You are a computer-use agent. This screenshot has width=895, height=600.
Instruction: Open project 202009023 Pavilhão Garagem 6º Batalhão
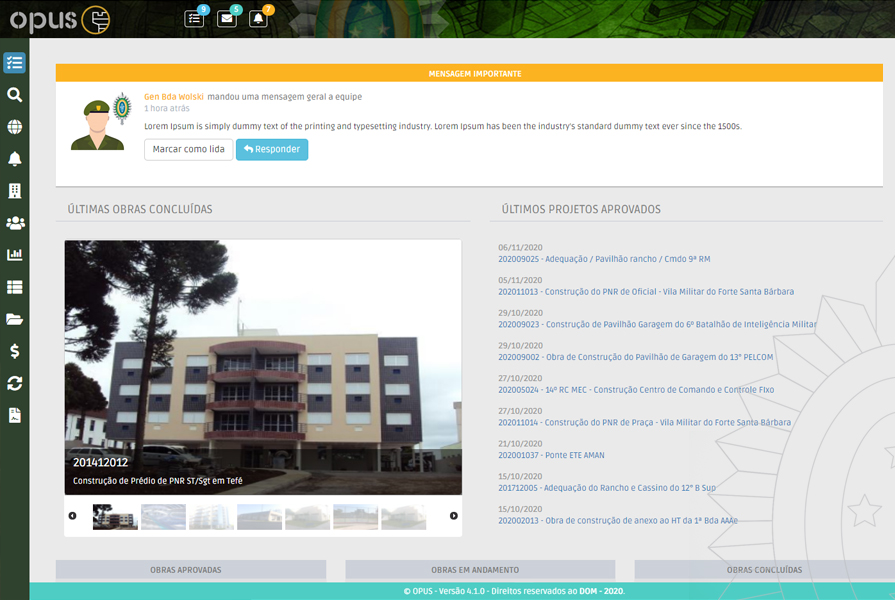(x=657, y=324)
